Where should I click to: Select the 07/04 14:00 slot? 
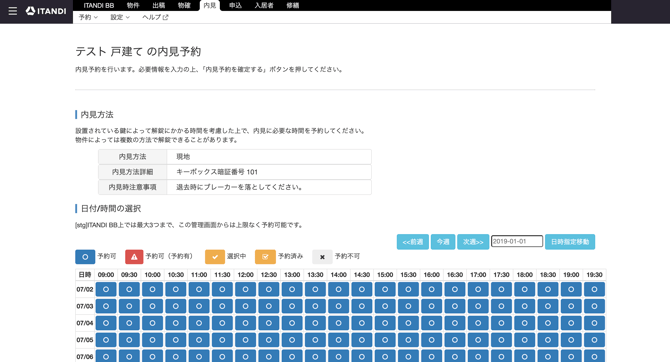[338, 323]
